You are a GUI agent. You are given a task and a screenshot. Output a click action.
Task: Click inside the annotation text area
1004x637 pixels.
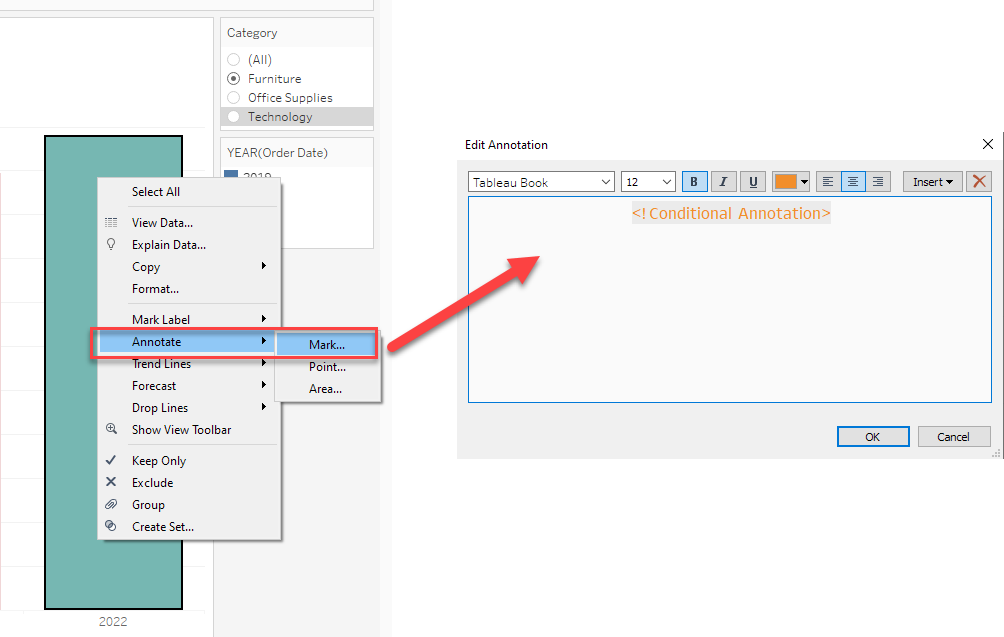pyautogui.click(x=729, y=310)
